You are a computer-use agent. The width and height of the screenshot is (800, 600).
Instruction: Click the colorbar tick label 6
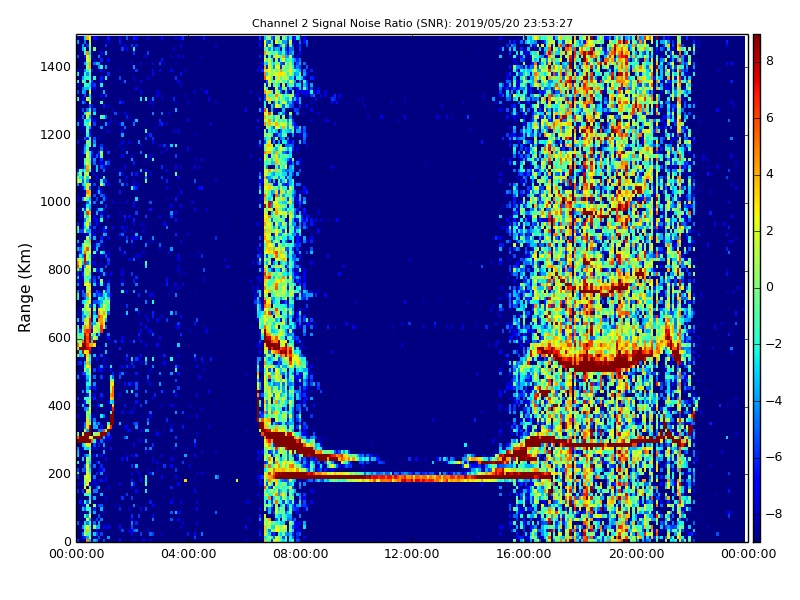[770, 118]
